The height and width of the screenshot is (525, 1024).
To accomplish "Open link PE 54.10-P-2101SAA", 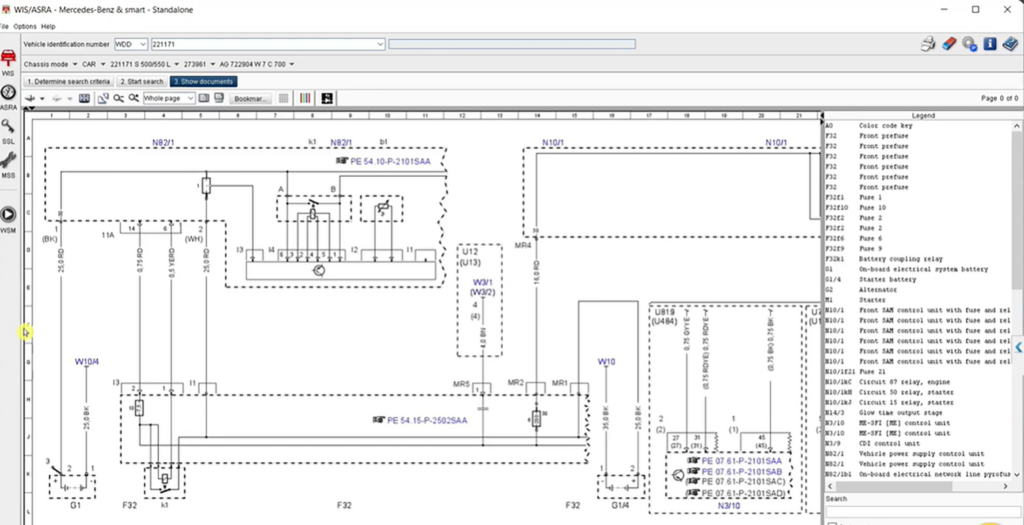I will coord(390,161).
